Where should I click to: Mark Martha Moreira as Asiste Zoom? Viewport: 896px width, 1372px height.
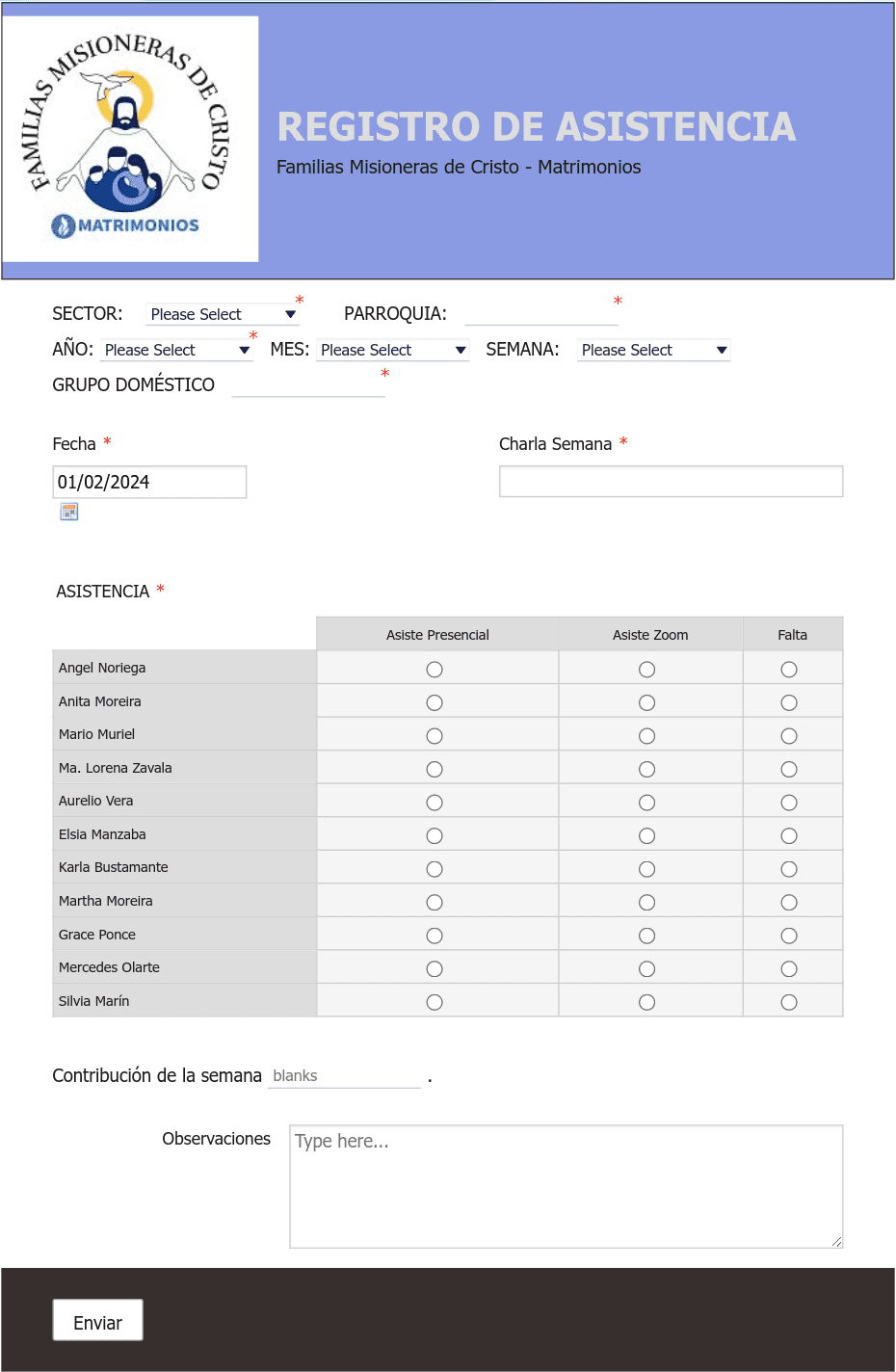tap(647, 903)
